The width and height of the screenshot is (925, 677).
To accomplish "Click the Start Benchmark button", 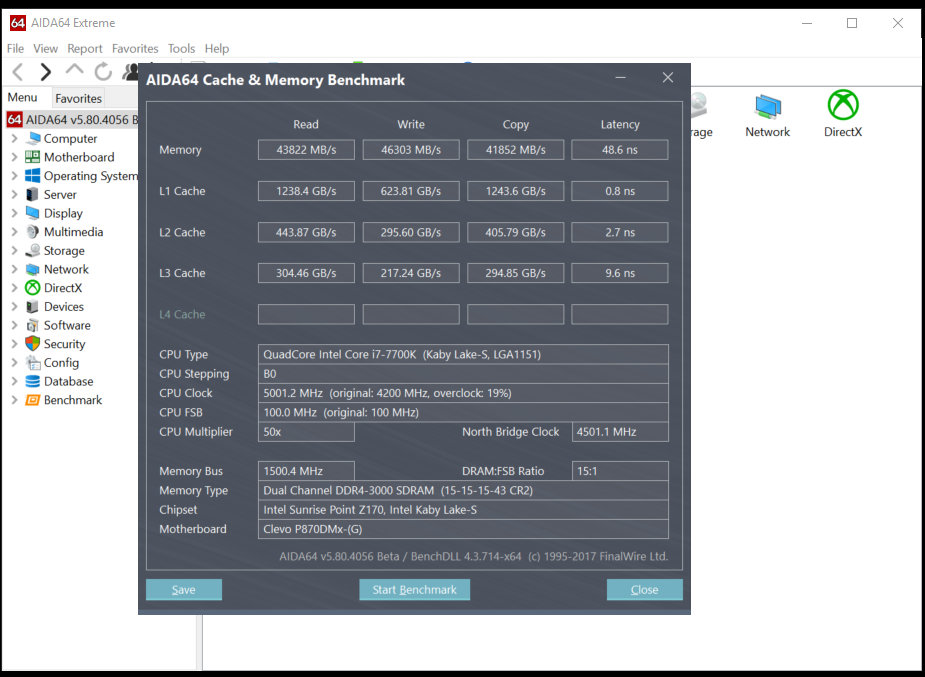I will pos(415,590).
